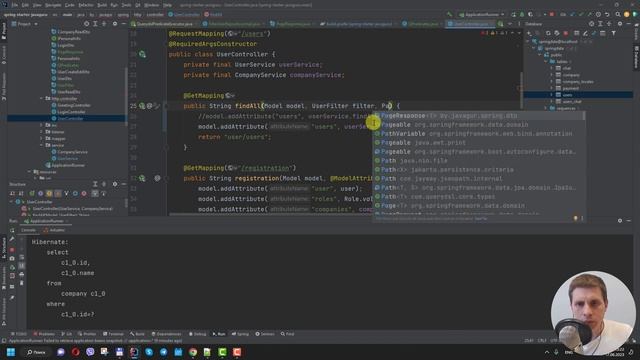Click the Undo arrow icon in top toolbar
This screenshot has height=360, width=640.
click(x=607, y=14)
